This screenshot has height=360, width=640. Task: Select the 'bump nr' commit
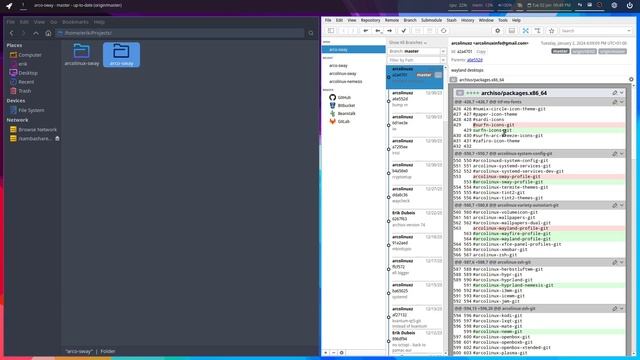(x=415, y=101)
